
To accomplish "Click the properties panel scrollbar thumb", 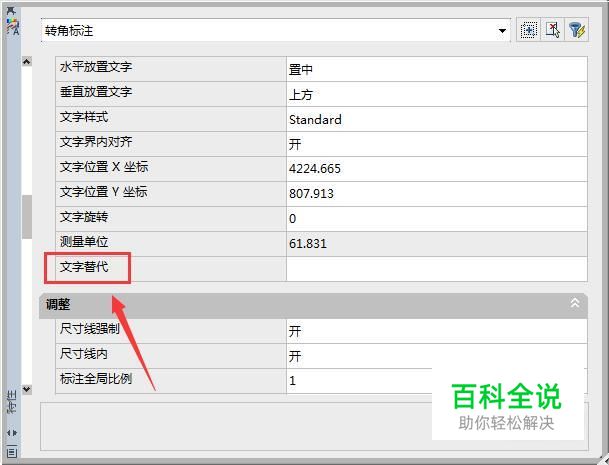I will [26, 216].
